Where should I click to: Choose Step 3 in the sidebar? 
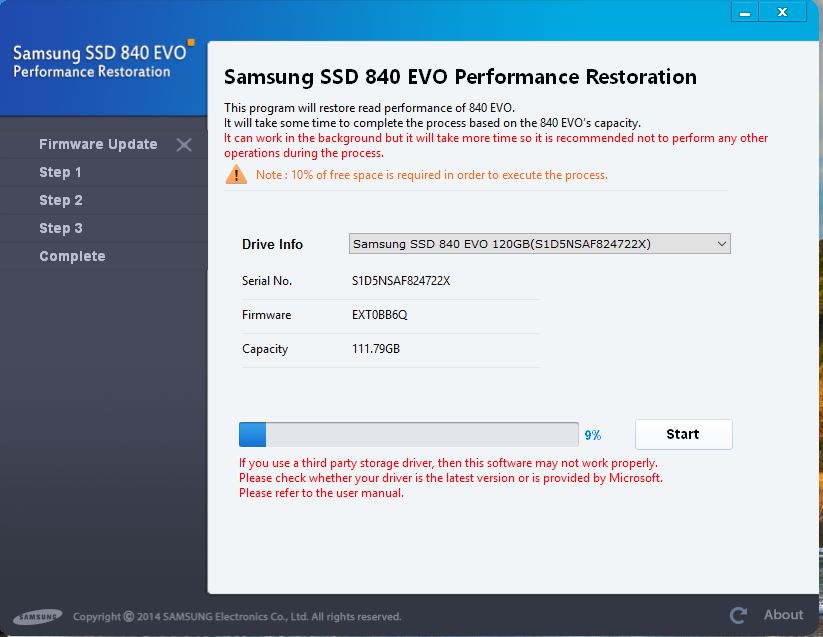[x=61, y=228]
